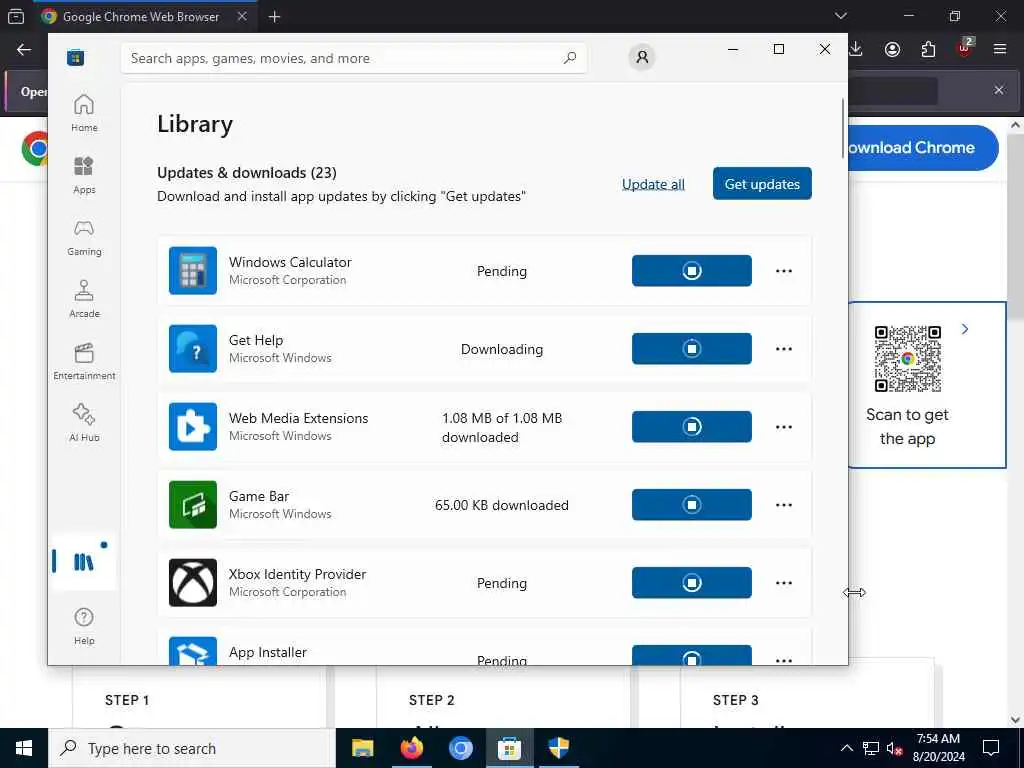Open Firefox from taskbar
This screenshot has width=1024, height=768.
click(x=411, y=748)
